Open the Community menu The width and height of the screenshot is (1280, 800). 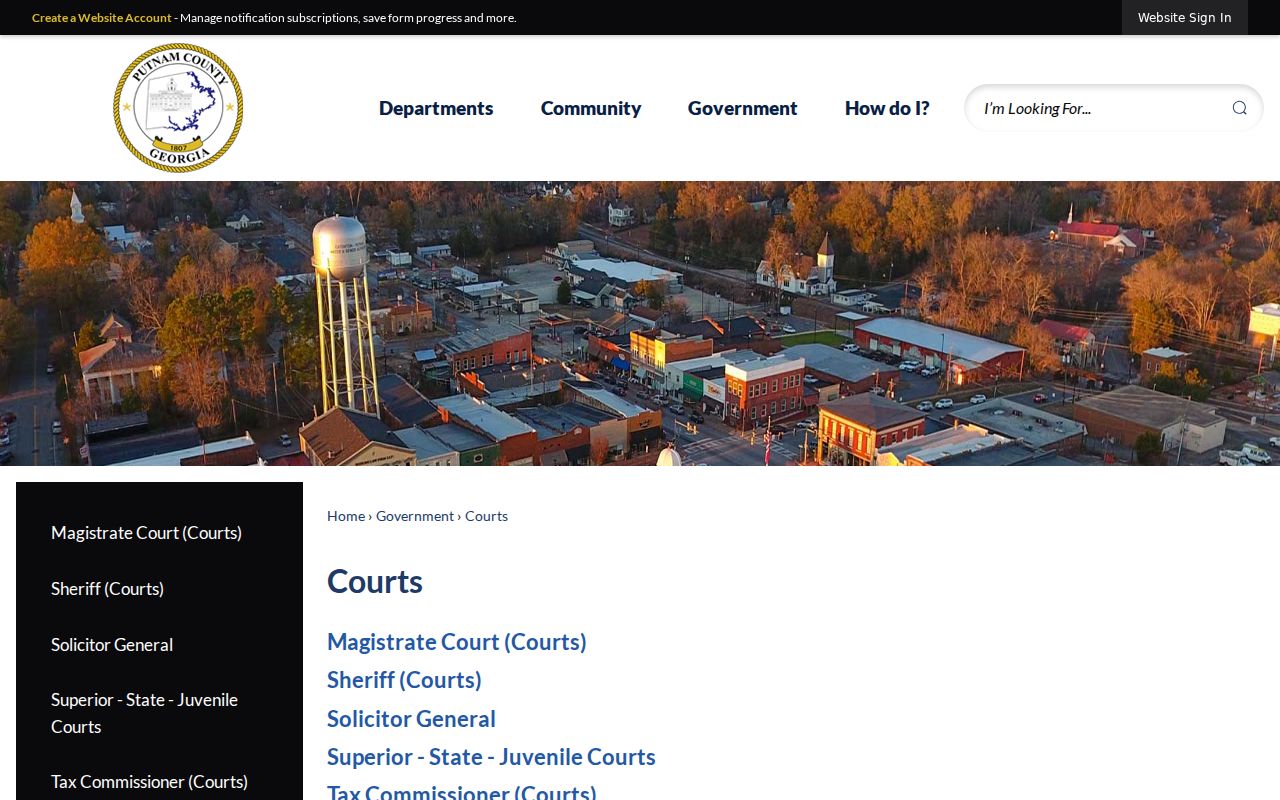(591, 108)
